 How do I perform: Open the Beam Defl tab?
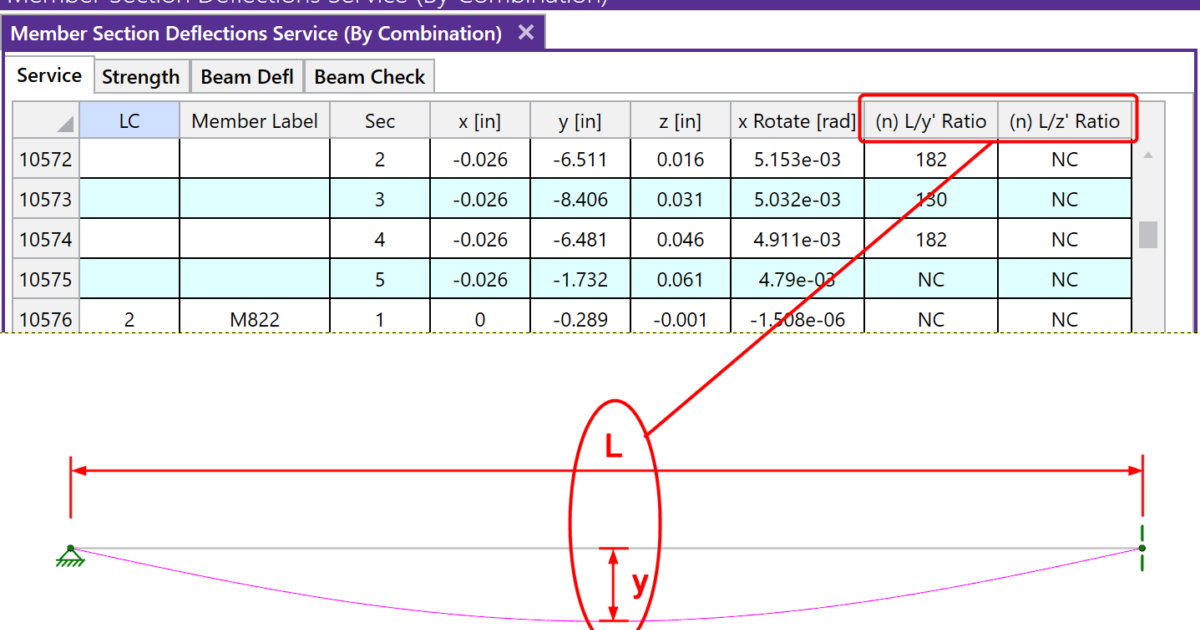click(247, 75)
